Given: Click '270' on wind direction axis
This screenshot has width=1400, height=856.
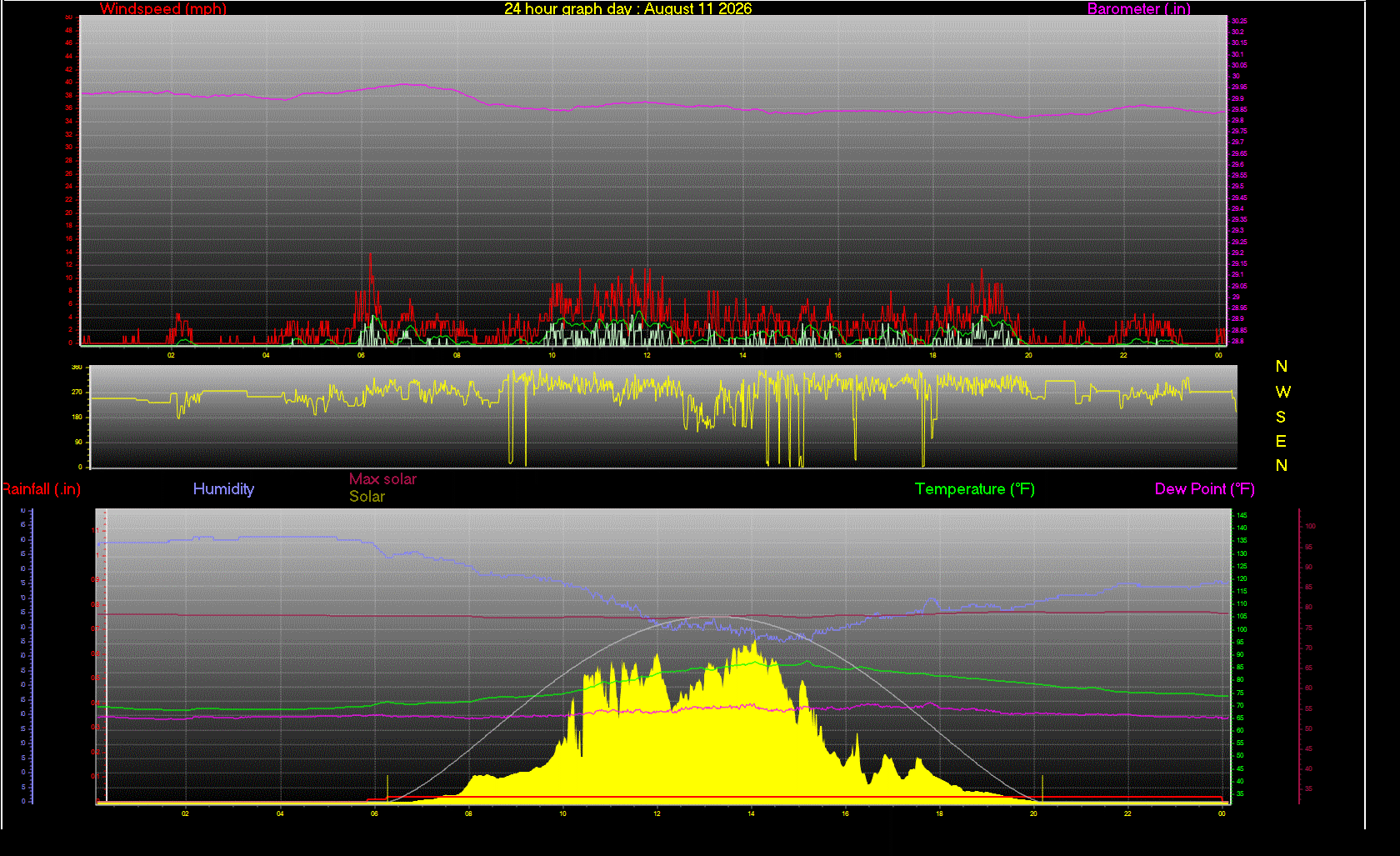Looking at the screenshot, I should [x=77, y=392].
